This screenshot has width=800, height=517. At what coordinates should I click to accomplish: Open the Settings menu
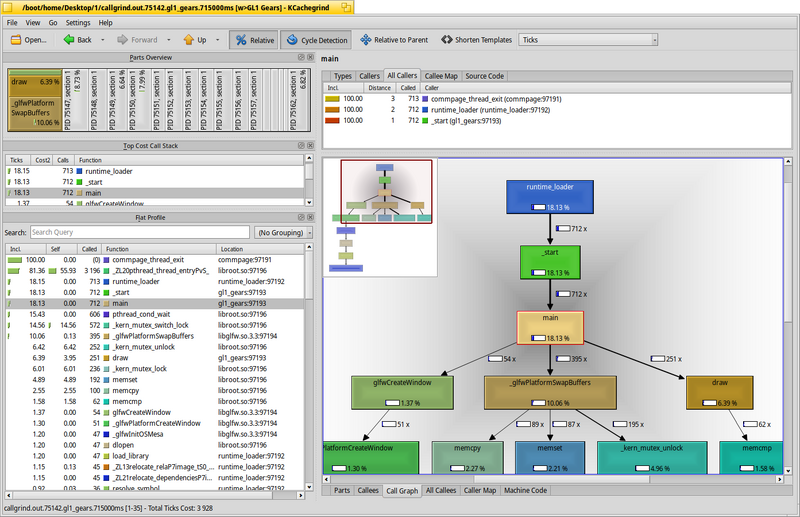78,22
